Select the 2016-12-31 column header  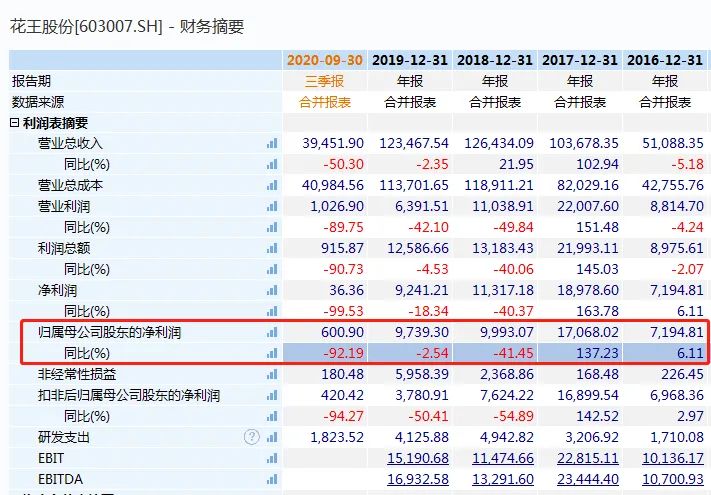pyautogui.click(x=665, y=60)
